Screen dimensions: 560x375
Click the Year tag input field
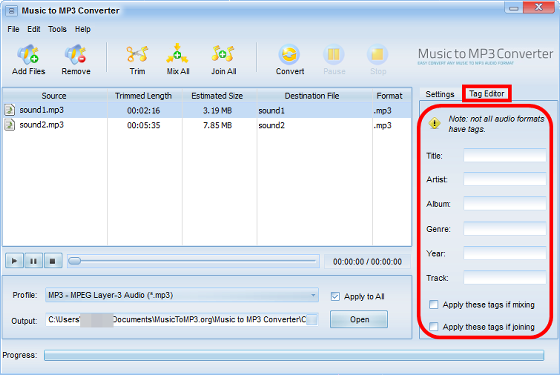pyautogui.click(x=505, y=253)
